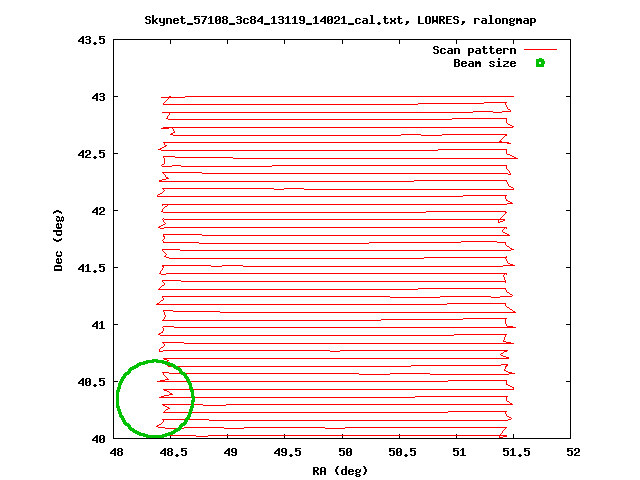Click the 50.5 RA axis tick label
Screen dimensions: 640x480
pyautogui.click(x=402, y=452)
